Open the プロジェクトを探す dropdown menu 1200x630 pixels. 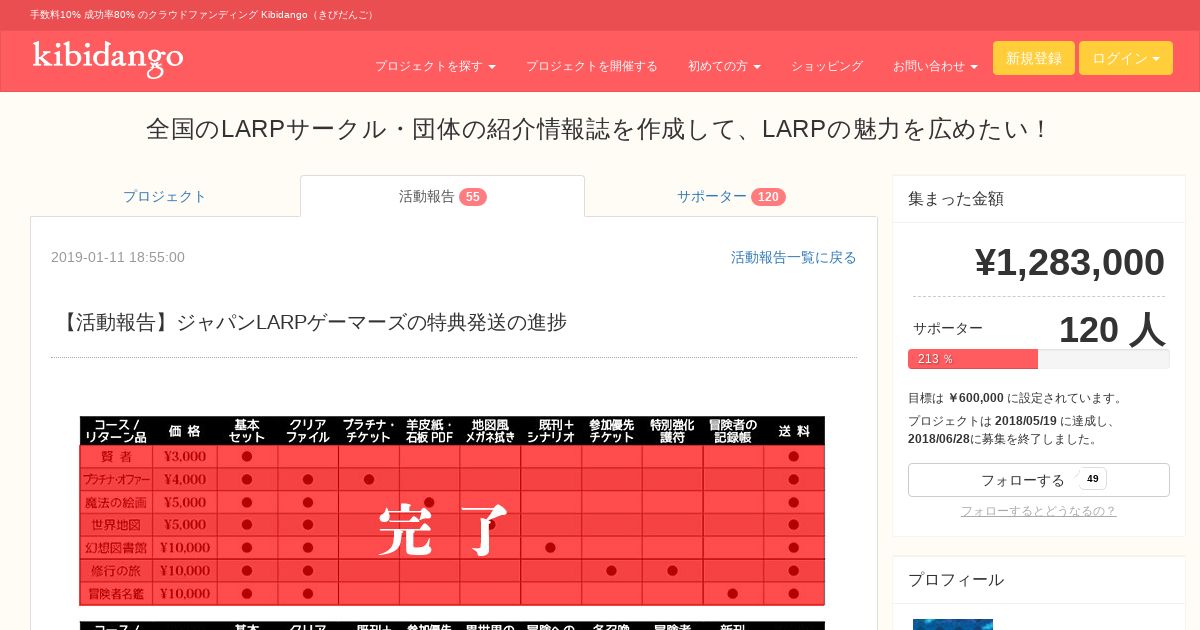(435, 66)
